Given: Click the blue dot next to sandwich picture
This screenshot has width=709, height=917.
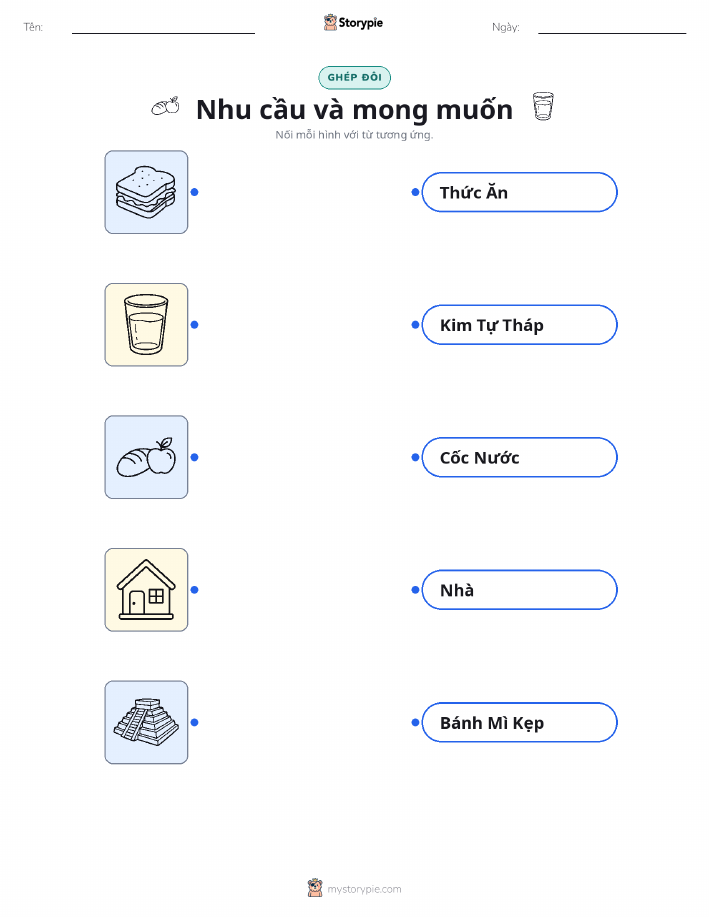Looking at the screenshot, I should point(195,192).
